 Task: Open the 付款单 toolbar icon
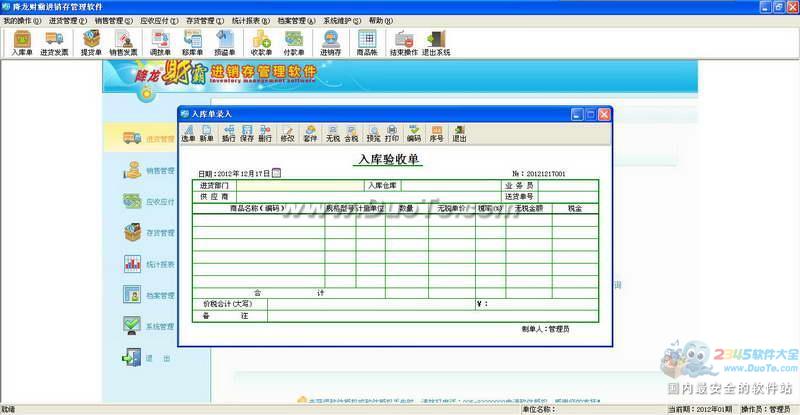294,43
